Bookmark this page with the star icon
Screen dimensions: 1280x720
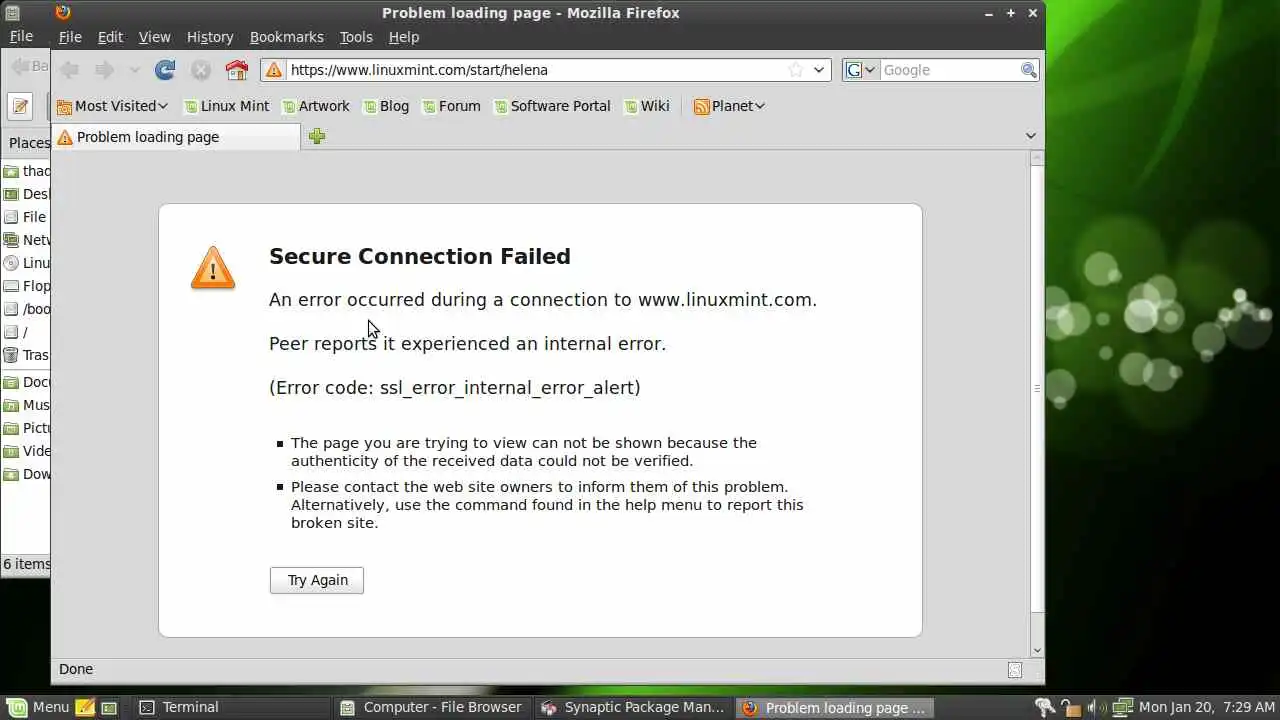(x=796, y=70)
